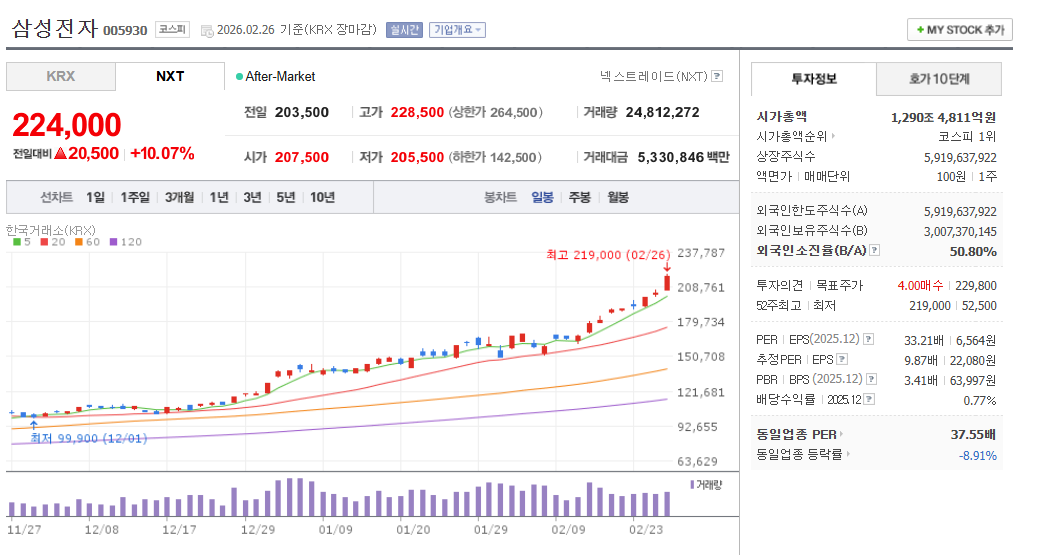This screenshot has width=1039, height=555.
Task: Select the 주봉 candlestick chart
Action: coord(580,197)
